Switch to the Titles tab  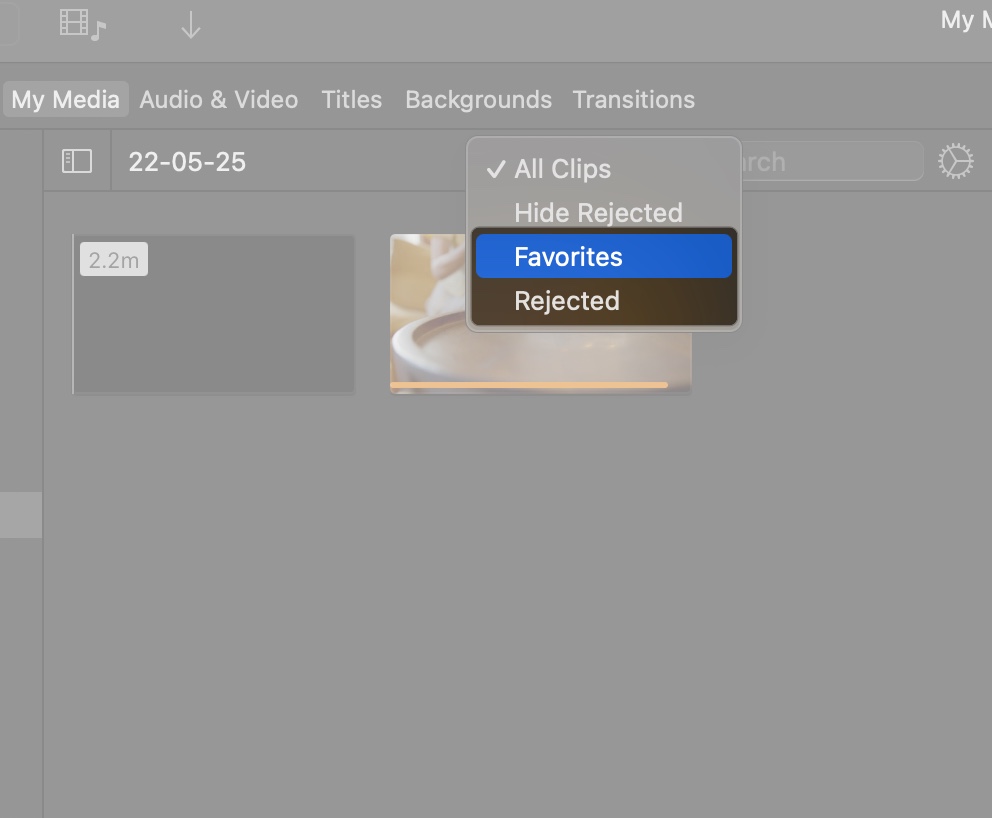coord(351,99)
